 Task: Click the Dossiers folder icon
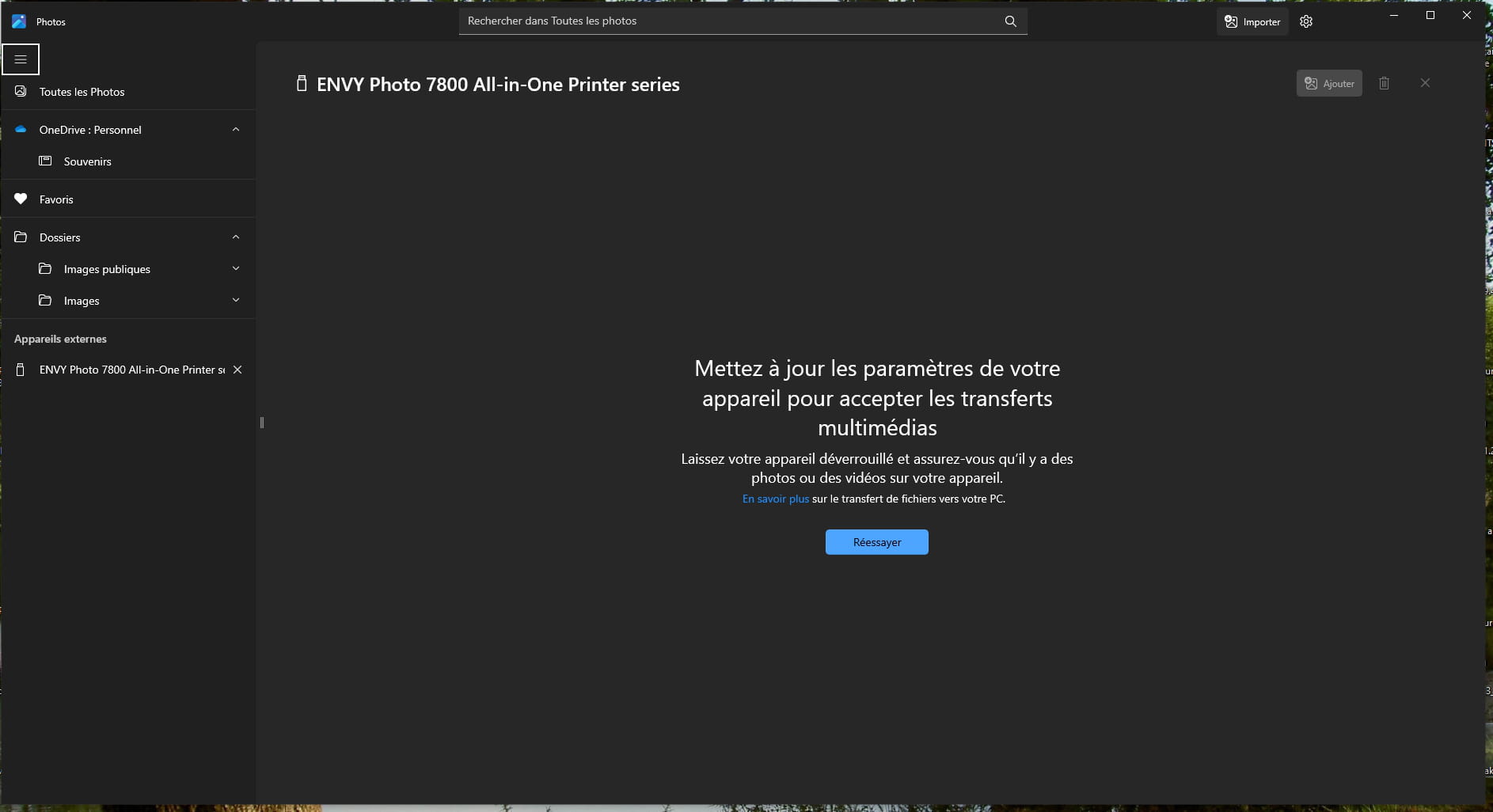(x=21, y=237)
